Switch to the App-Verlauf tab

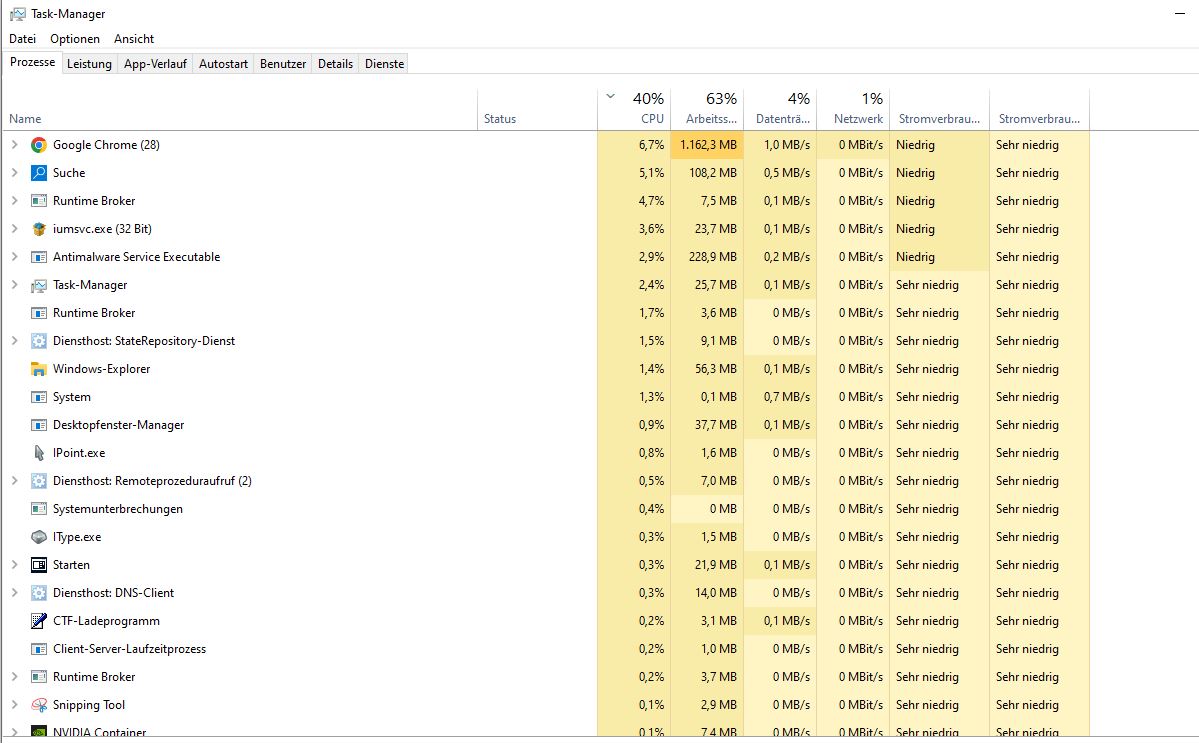(155, 63)
